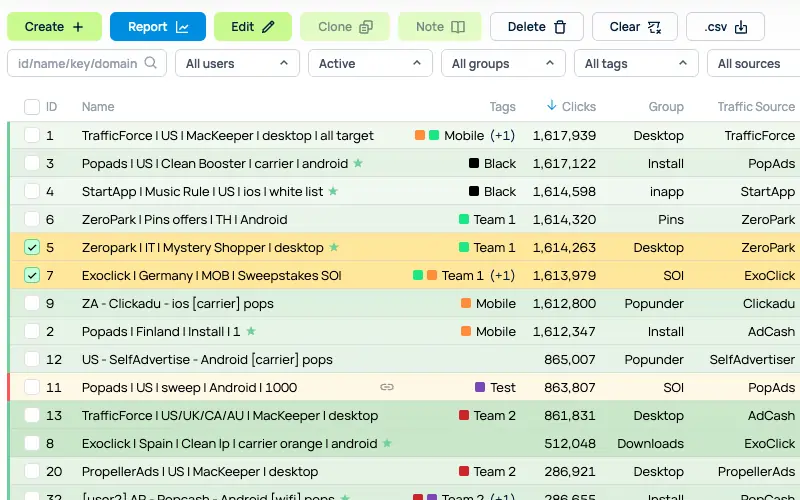The width and height of the screenshot is (800, 500).
Task: Click star icon on Zeropark Mystery Shopper row
Action: coord(334,247)
